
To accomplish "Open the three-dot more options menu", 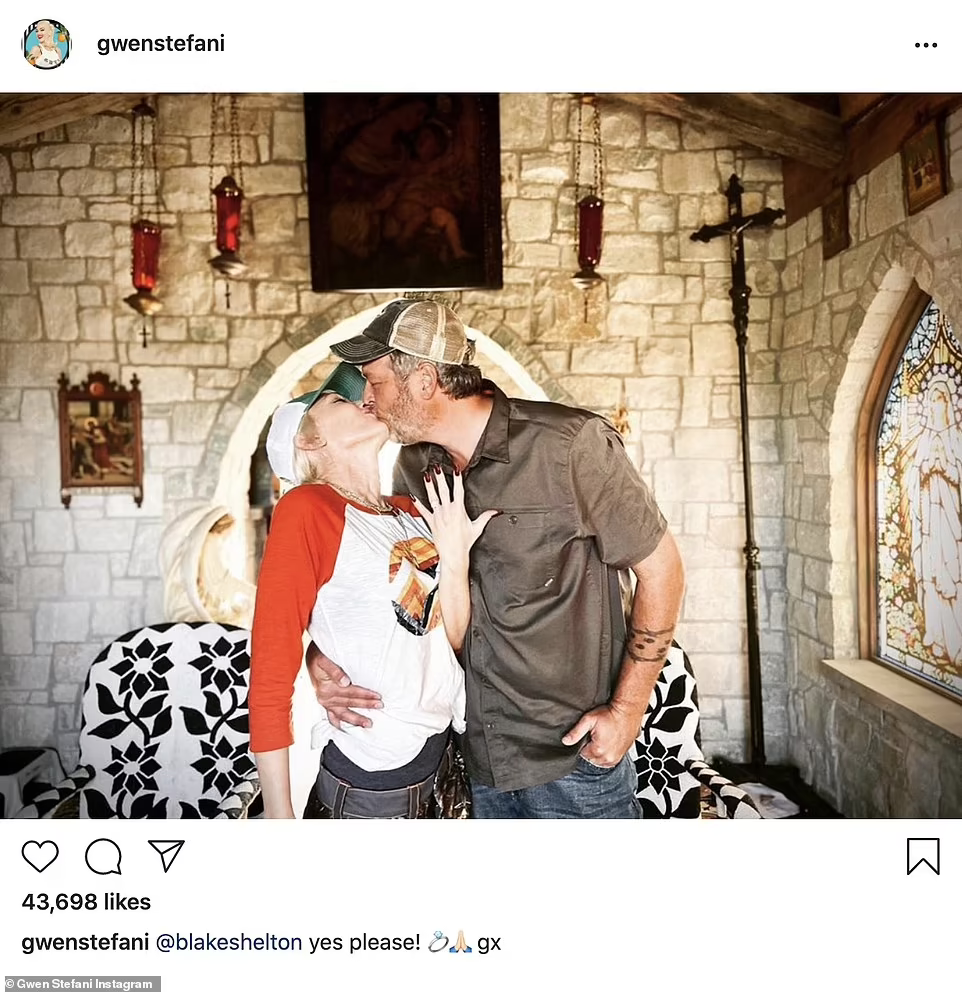I will [925, 45].
